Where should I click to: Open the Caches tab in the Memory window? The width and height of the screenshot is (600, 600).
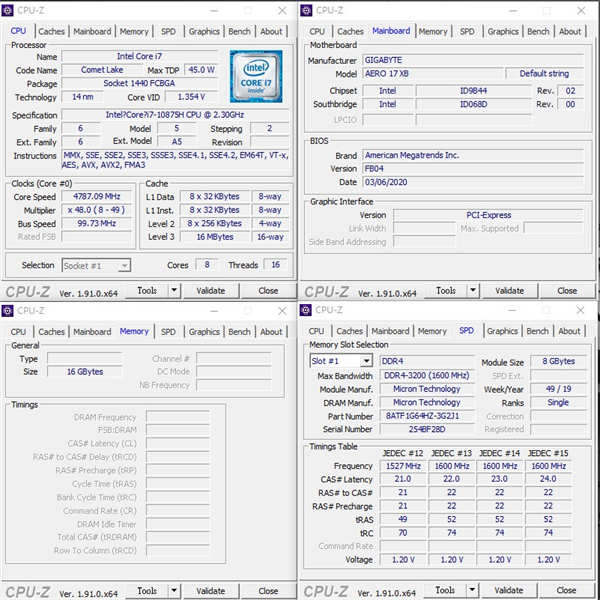[51, 332]
